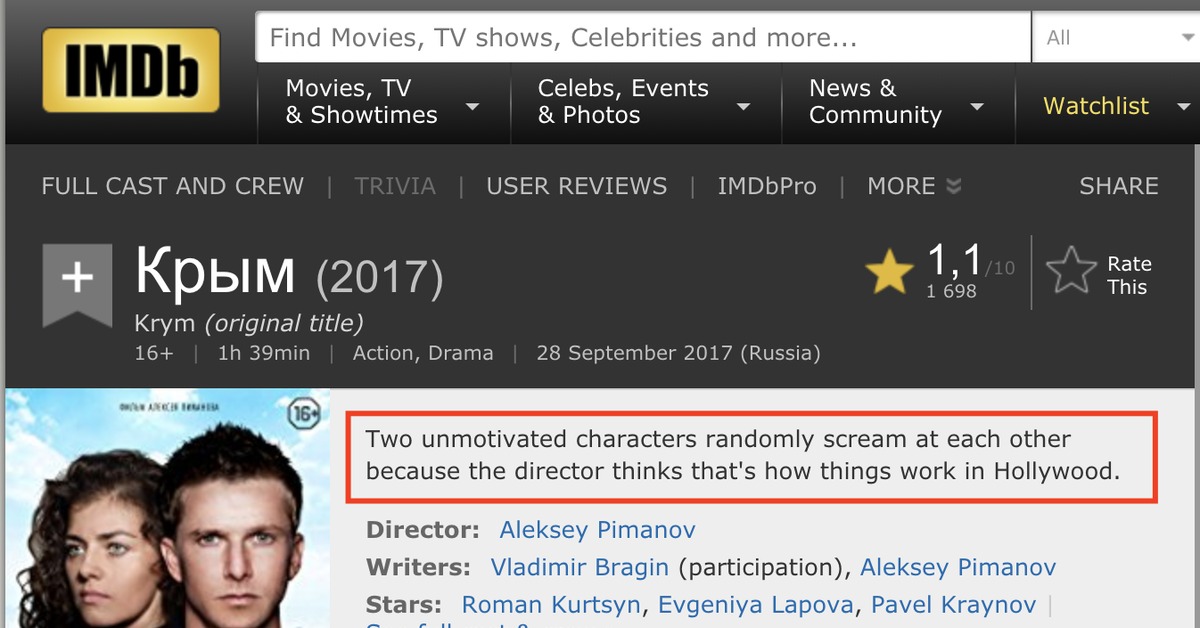Open director Aleksey Pimanov's page

pyautogui.click(x=597, y=530)
